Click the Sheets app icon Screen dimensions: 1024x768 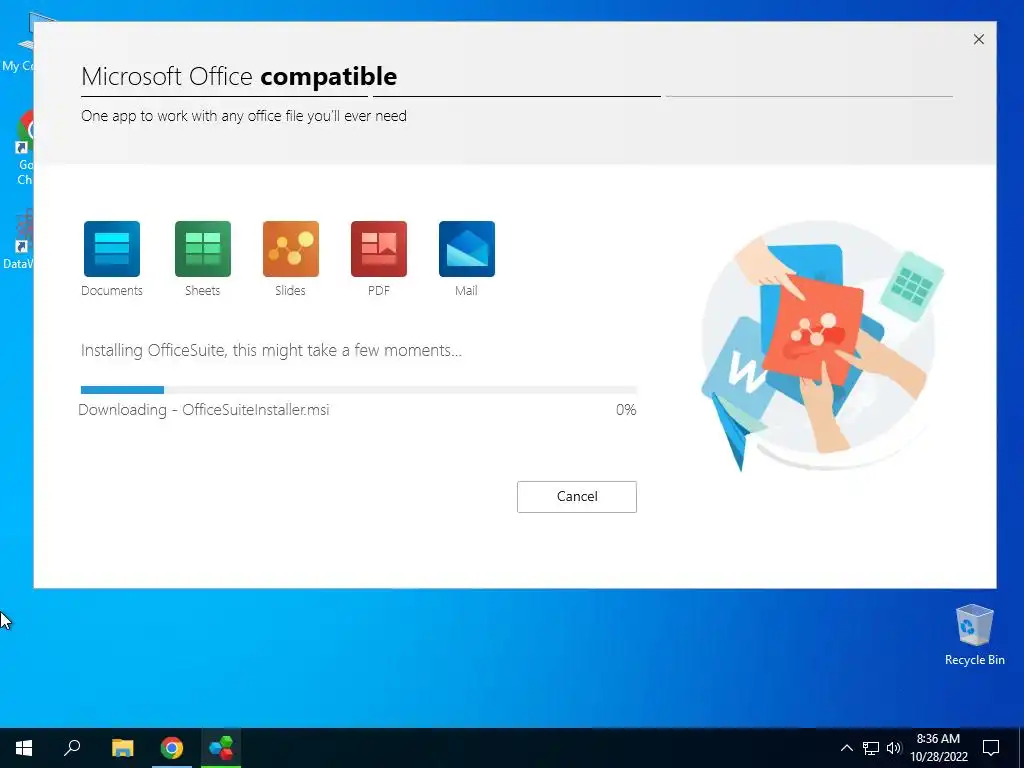[202, 249]
